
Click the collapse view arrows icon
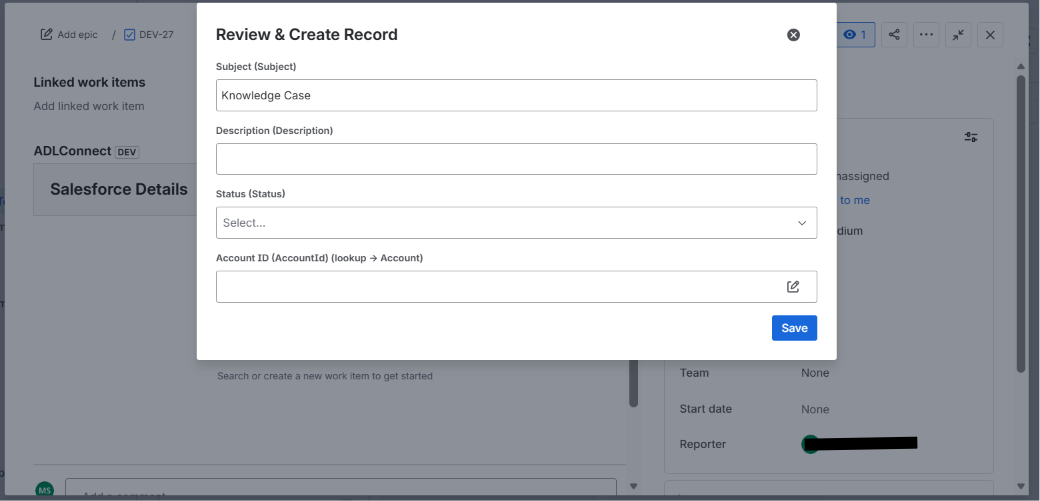[x=958, y=35]
